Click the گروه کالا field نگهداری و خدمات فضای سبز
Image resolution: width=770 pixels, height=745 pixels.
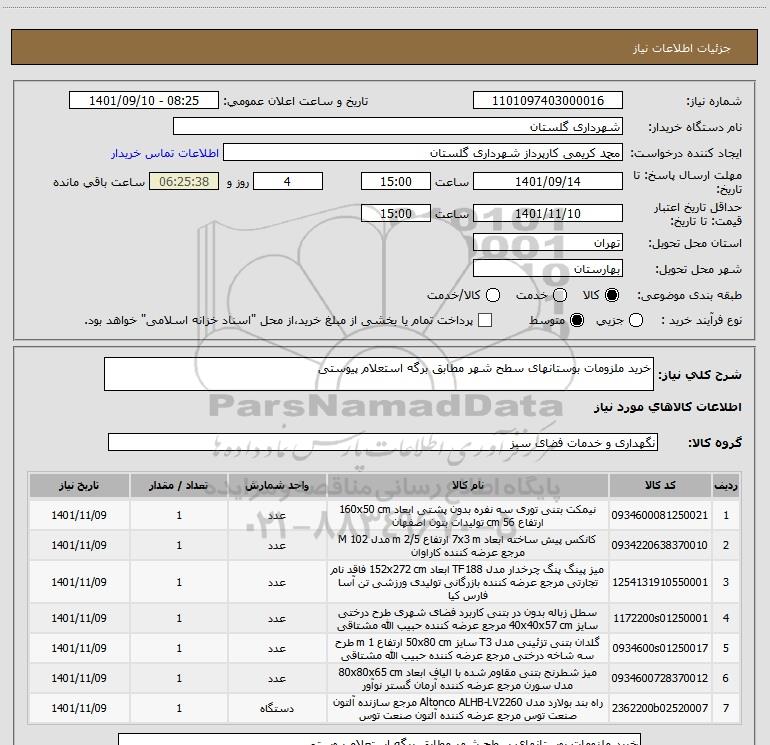[383, 442]
